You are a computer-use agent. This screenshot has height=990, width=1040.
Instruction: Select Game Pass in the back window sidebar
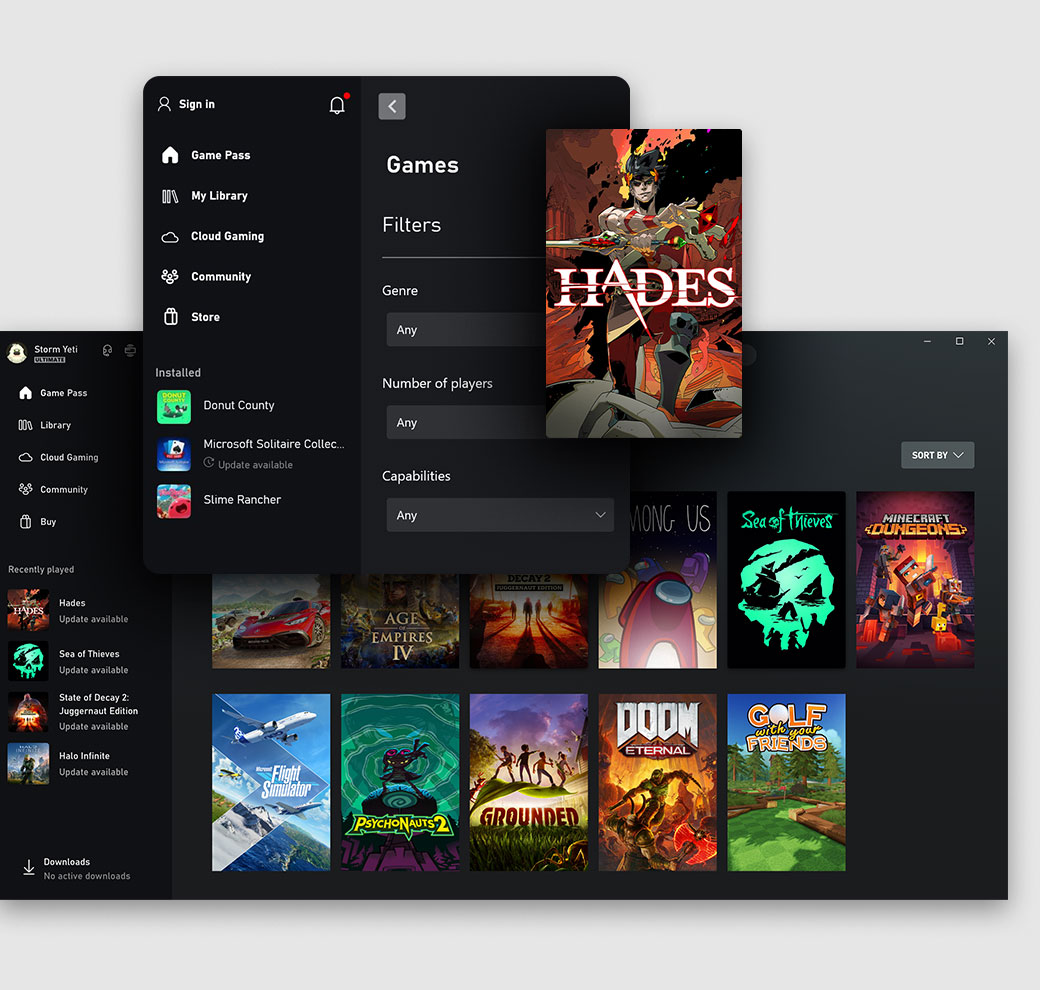pyautogui.click(x=53, y=393)
